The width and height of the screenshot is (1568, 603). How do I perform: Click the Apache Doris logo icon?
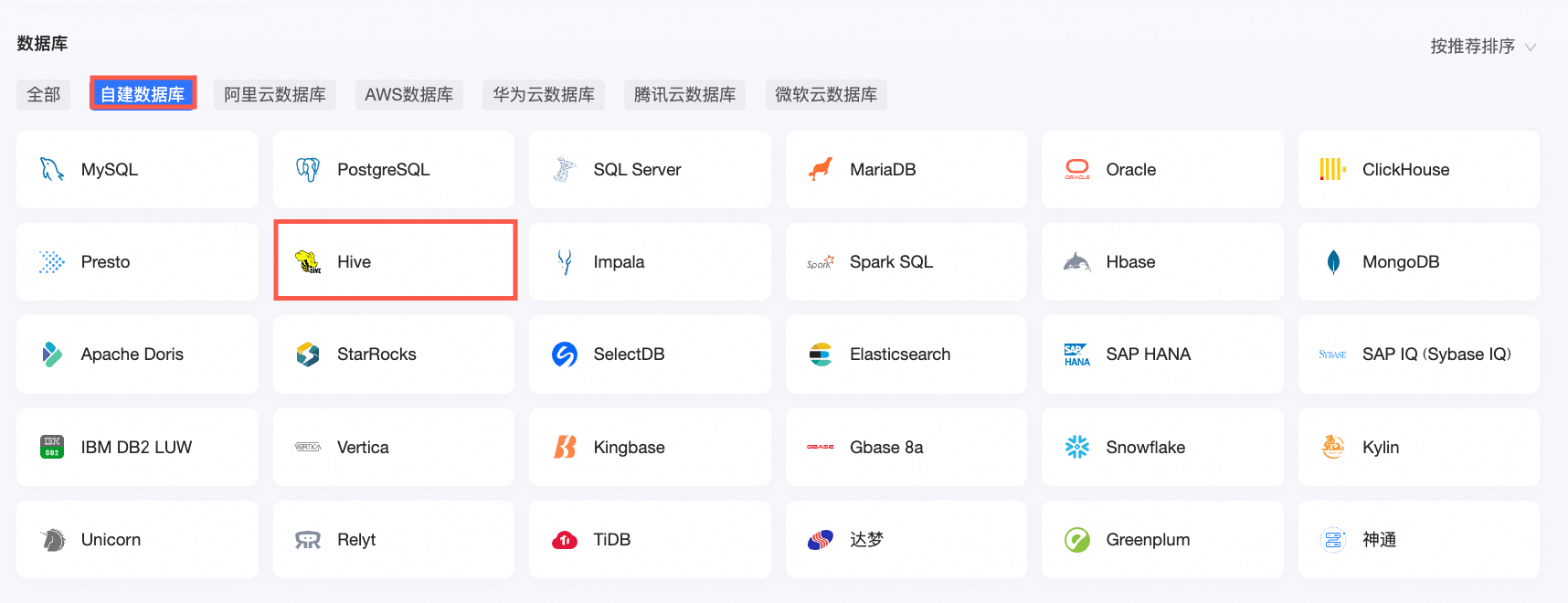[x=52, y=354]
